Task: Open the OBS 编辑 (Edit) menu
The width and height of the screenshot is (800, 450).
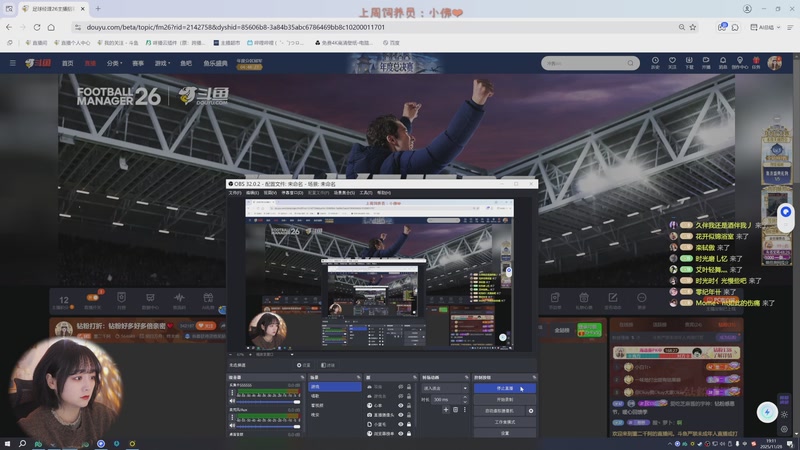Action: pyautogui.click(x=252, y=193)
